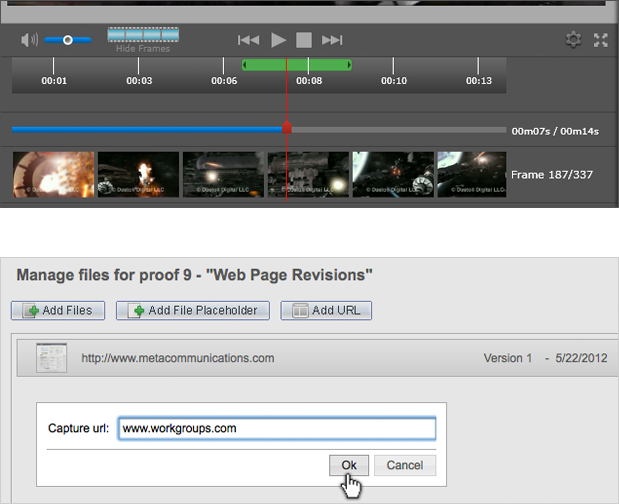619x504 pixels.
Task: Click the http://www.metacommunications.com entry
Action: (178, 358)
